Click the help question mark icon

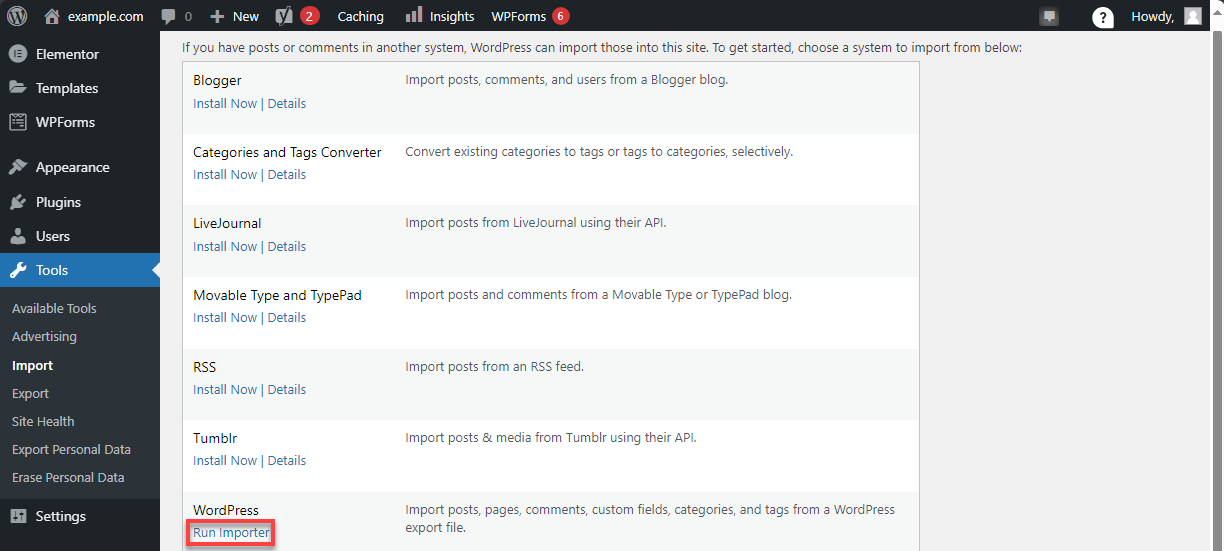click(1102, 17)
